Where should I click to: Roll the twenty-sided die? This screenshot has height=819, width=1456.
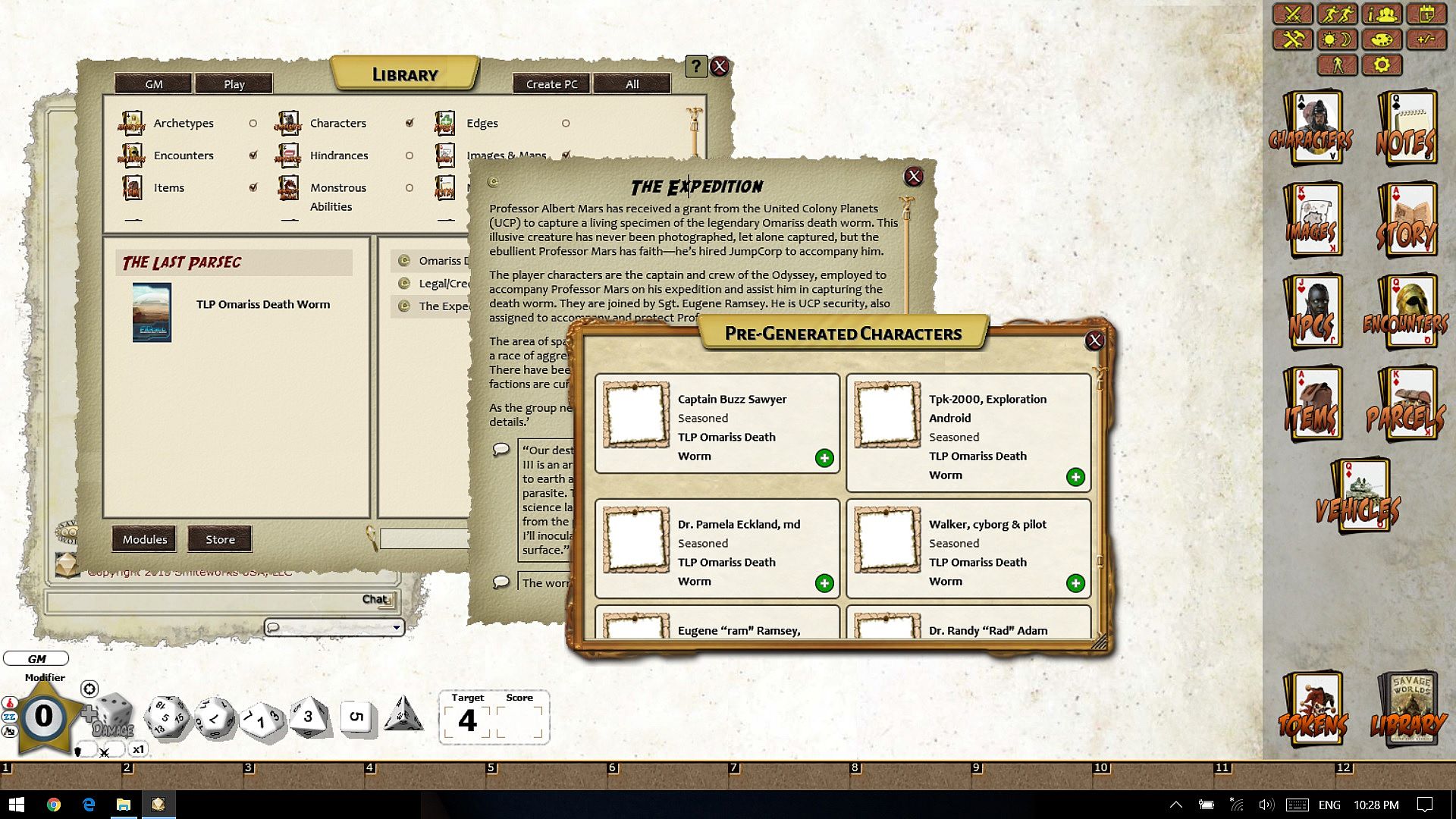click(x=167, y=717)
